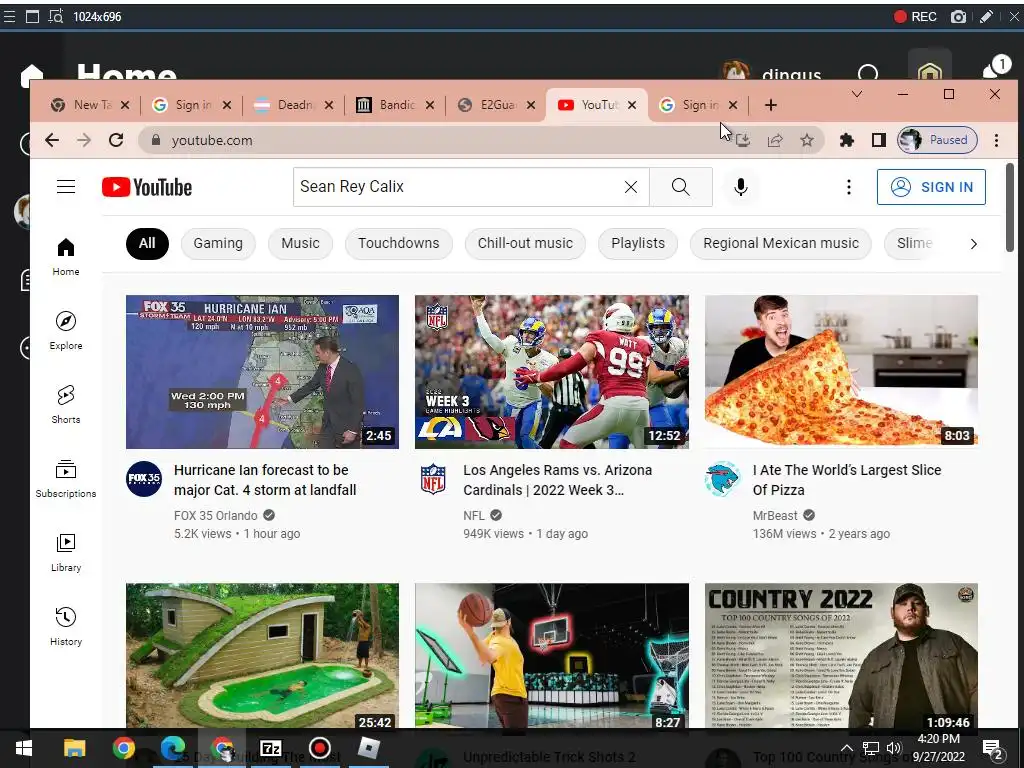This screenshot has width=1024, height=768.
Task: Click the install app icon in address bar
Action: coord(743,140)
